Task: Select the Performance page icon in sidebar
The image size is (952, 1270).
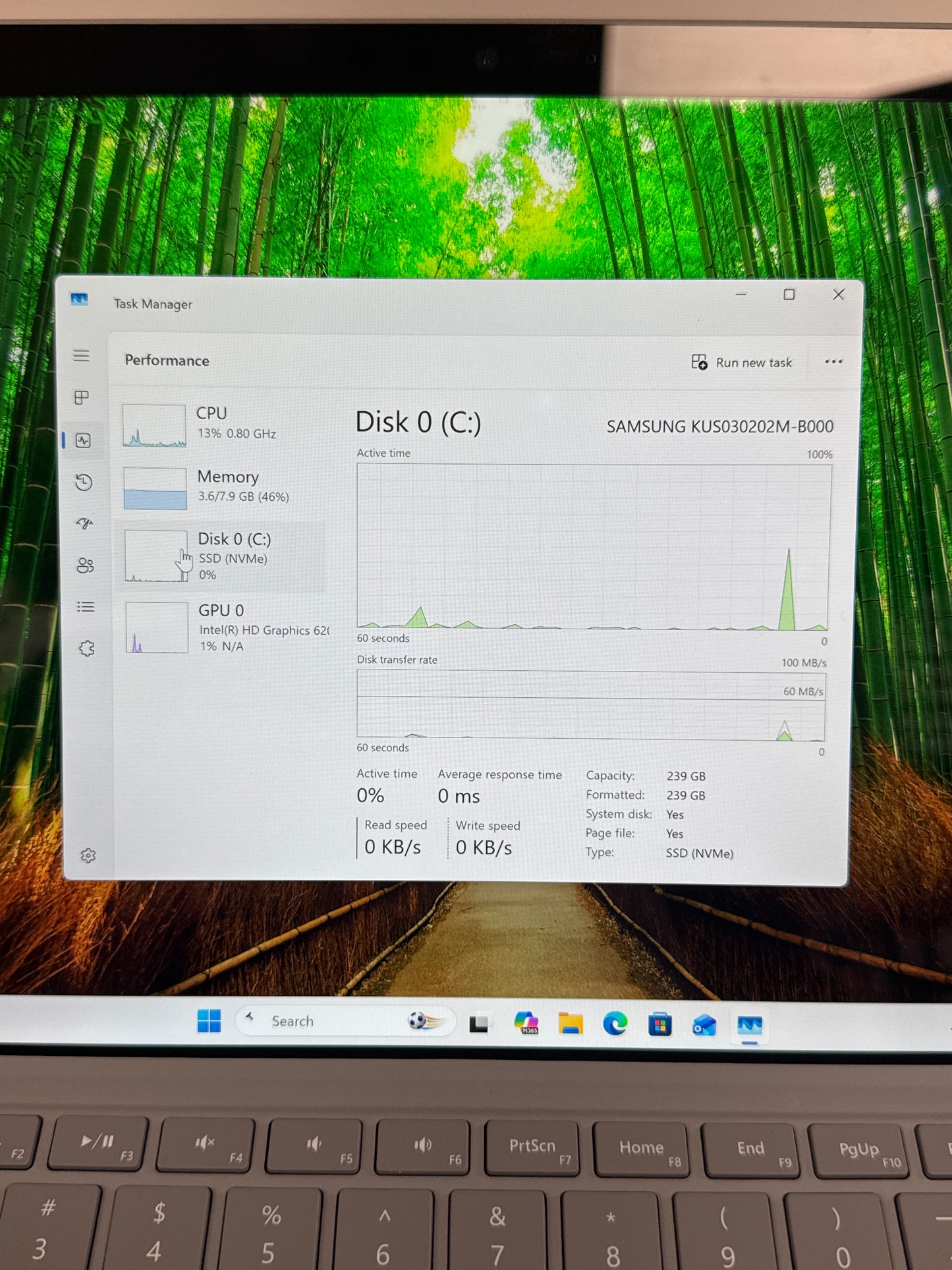Action: (84, 440)
